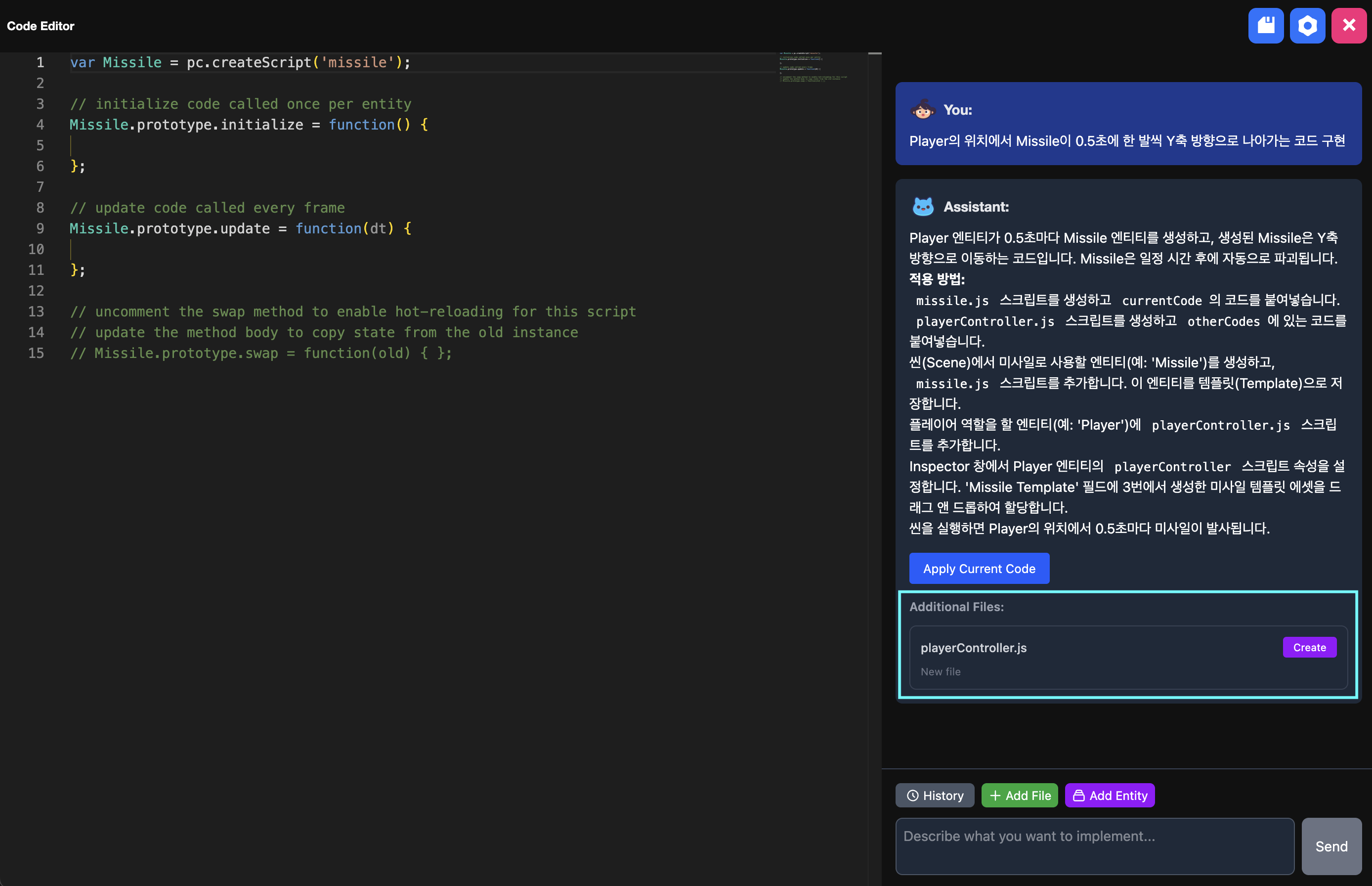Screen dimensions: 1372x886
Task: Send the chat message
Action: (1331, 846)
